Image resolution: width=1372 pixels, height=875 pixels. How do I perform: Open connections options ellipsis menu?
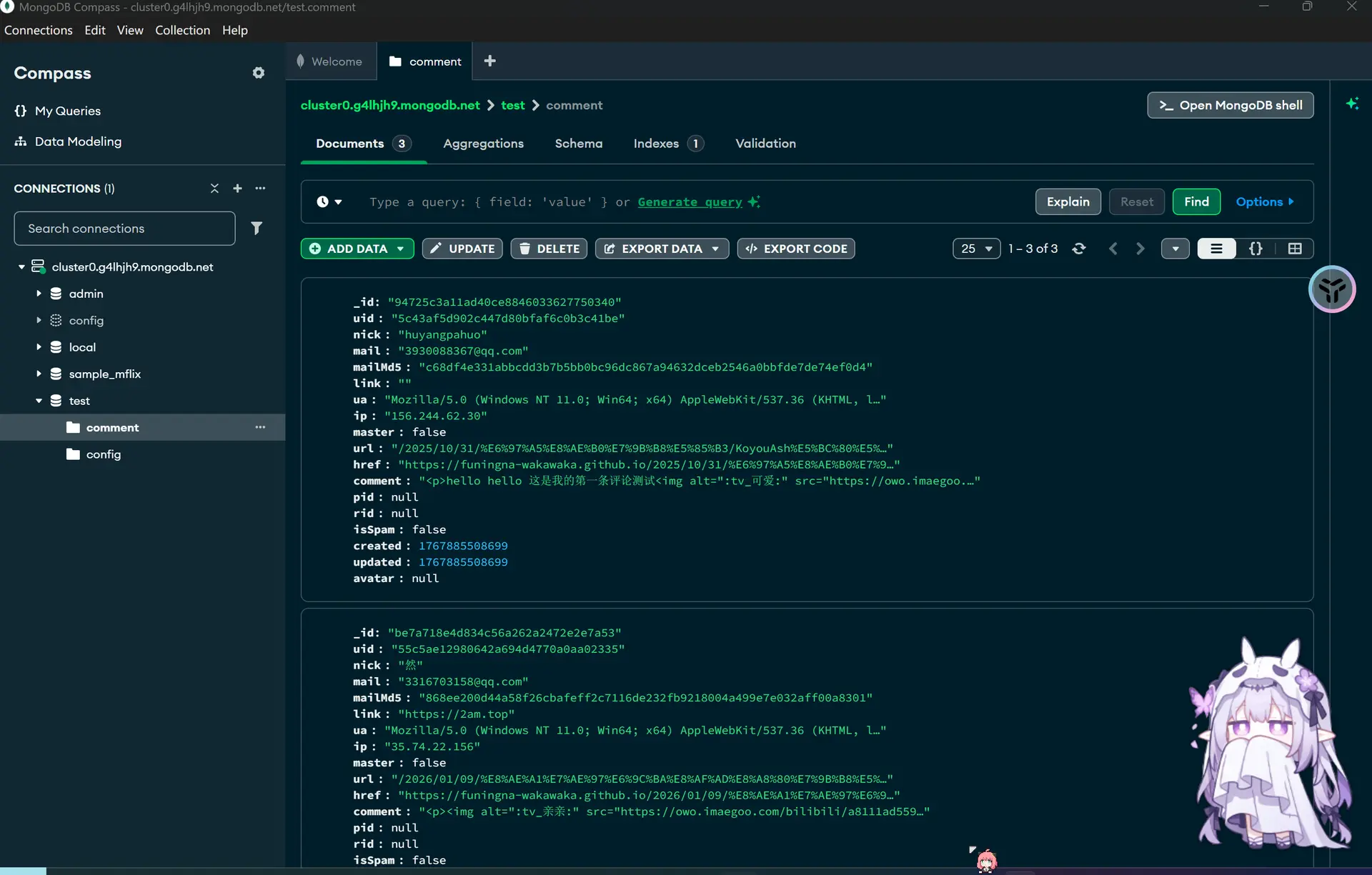coord(260,189)
